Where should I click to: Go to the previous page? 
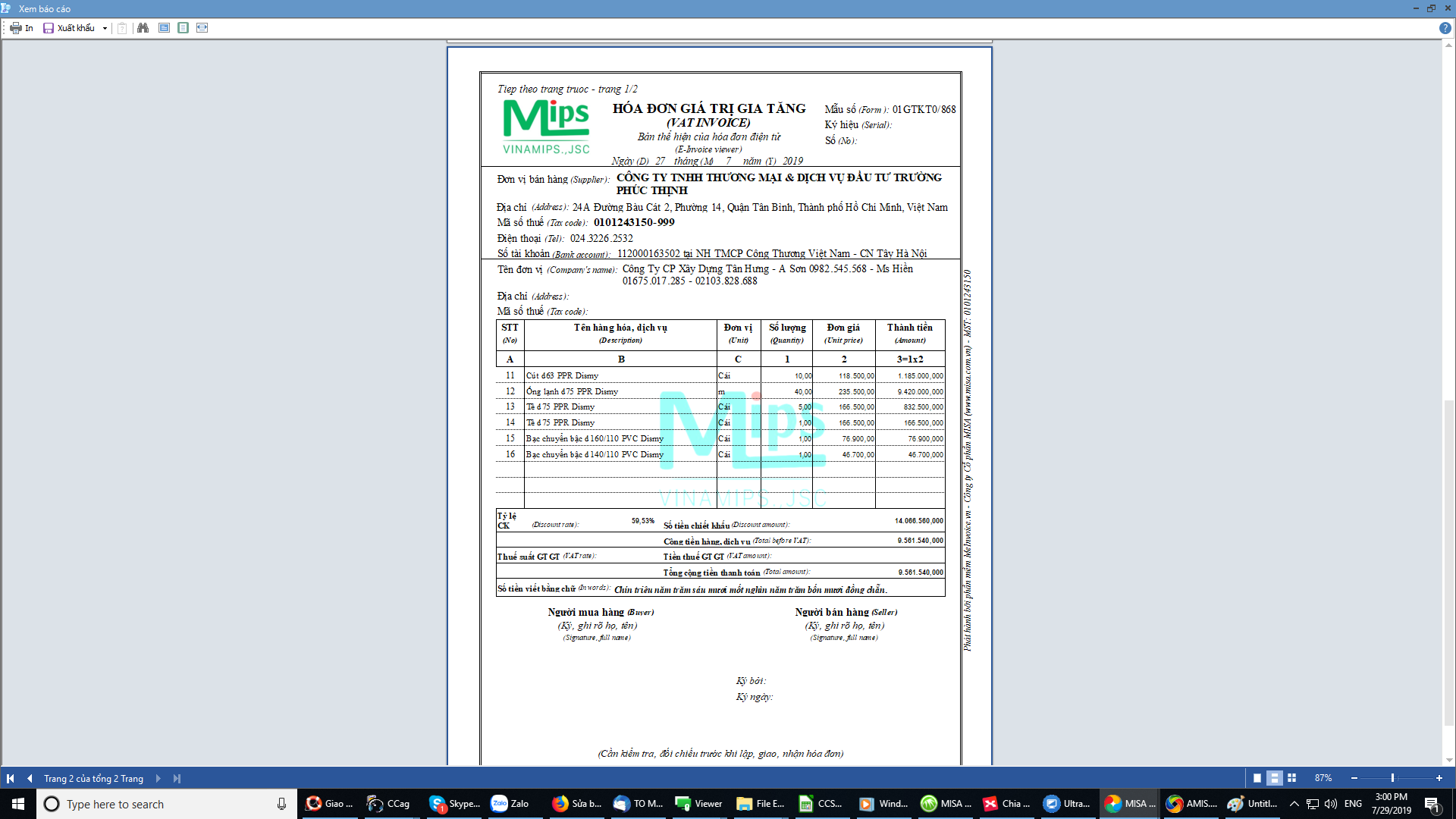pyautogui.click(x=30, y=778)
